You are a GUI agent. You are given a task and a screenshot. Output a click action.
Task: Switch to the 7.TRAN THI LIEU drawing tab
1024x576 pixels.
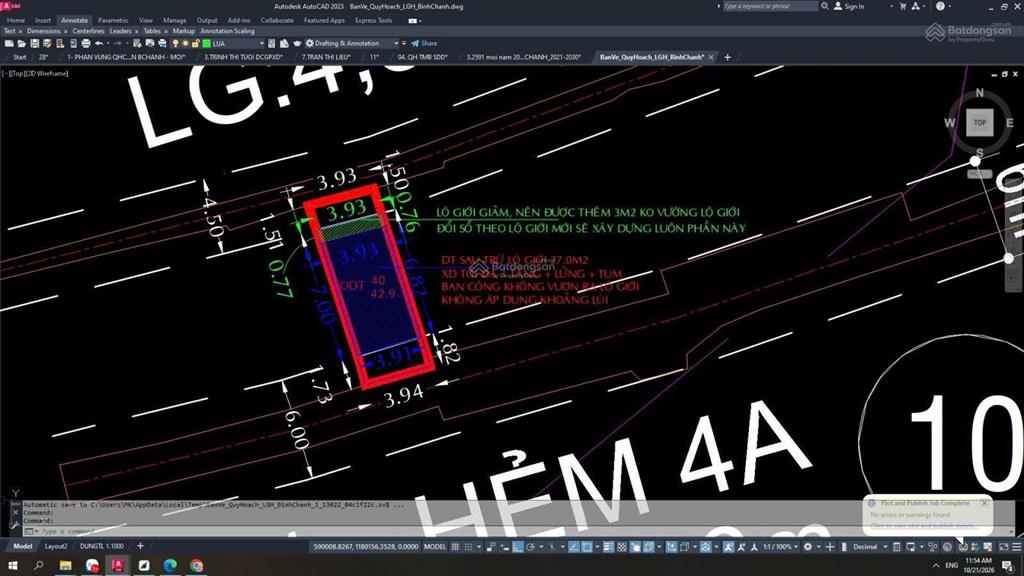point(326,57)
